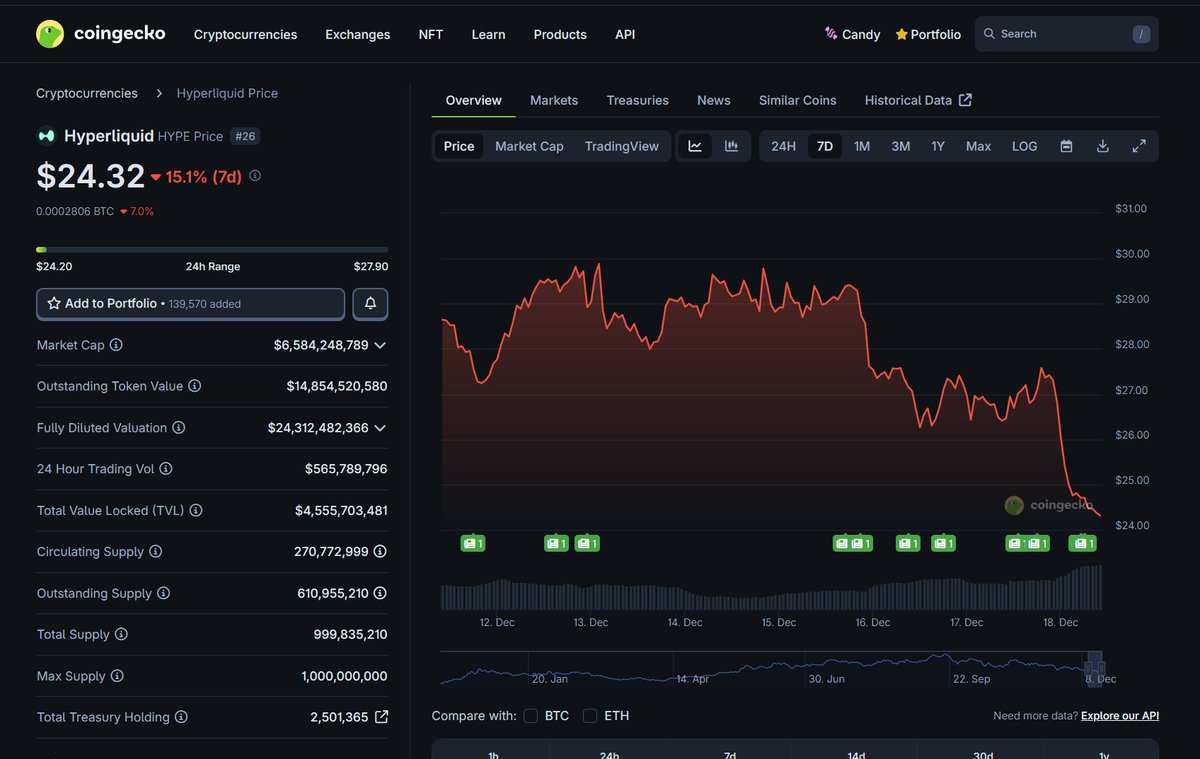Viewport: 1200px width, 759px height.
Task: Switch to Markets tab
Action: (554, 100)
